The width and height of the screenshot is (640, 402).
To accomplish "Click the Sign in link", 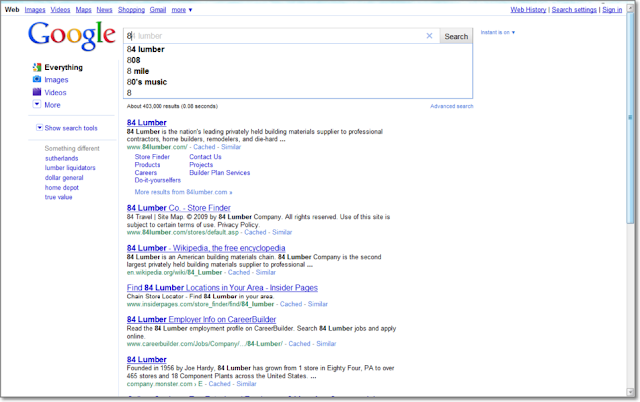I will coord(612,9).
